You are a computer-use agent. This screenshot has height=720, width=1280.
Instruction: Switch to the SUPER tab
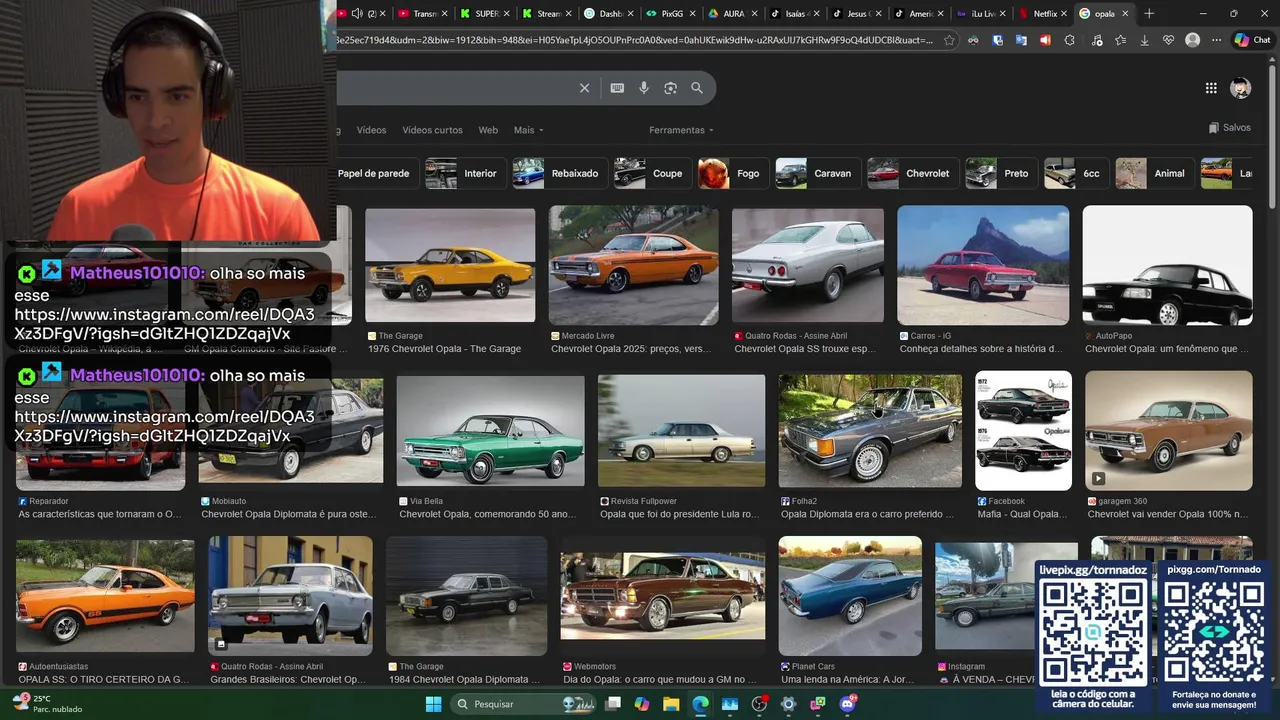tap(485, 14)
